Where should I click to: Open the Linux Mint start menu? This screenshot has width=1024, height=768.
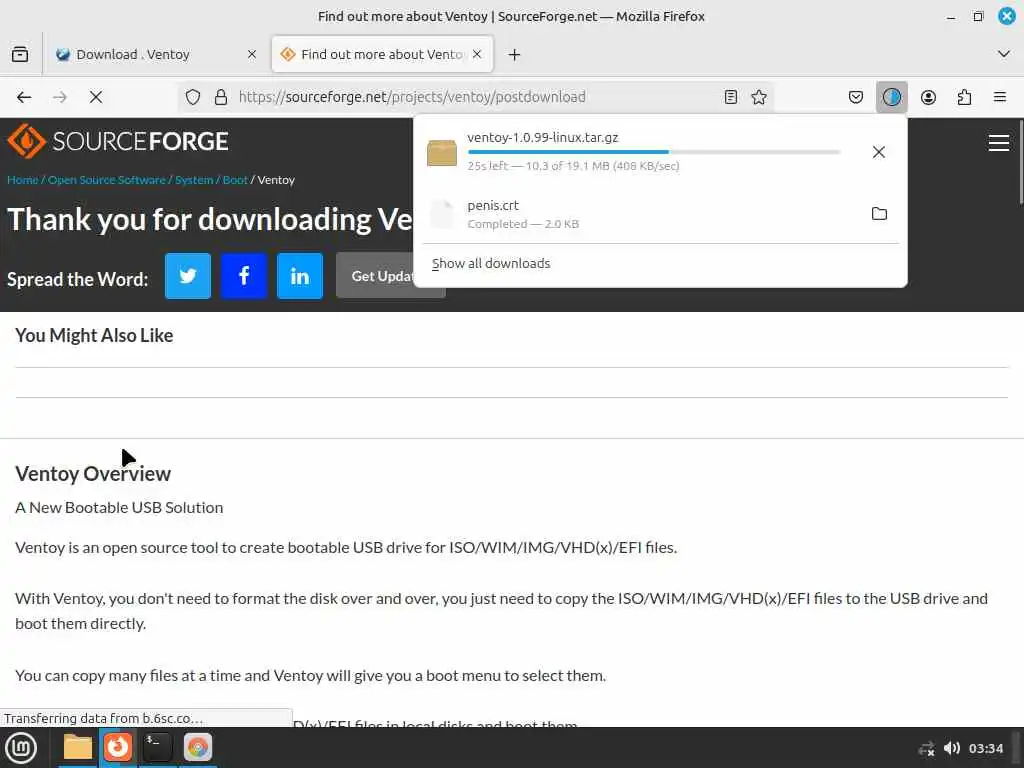(21, 748)
